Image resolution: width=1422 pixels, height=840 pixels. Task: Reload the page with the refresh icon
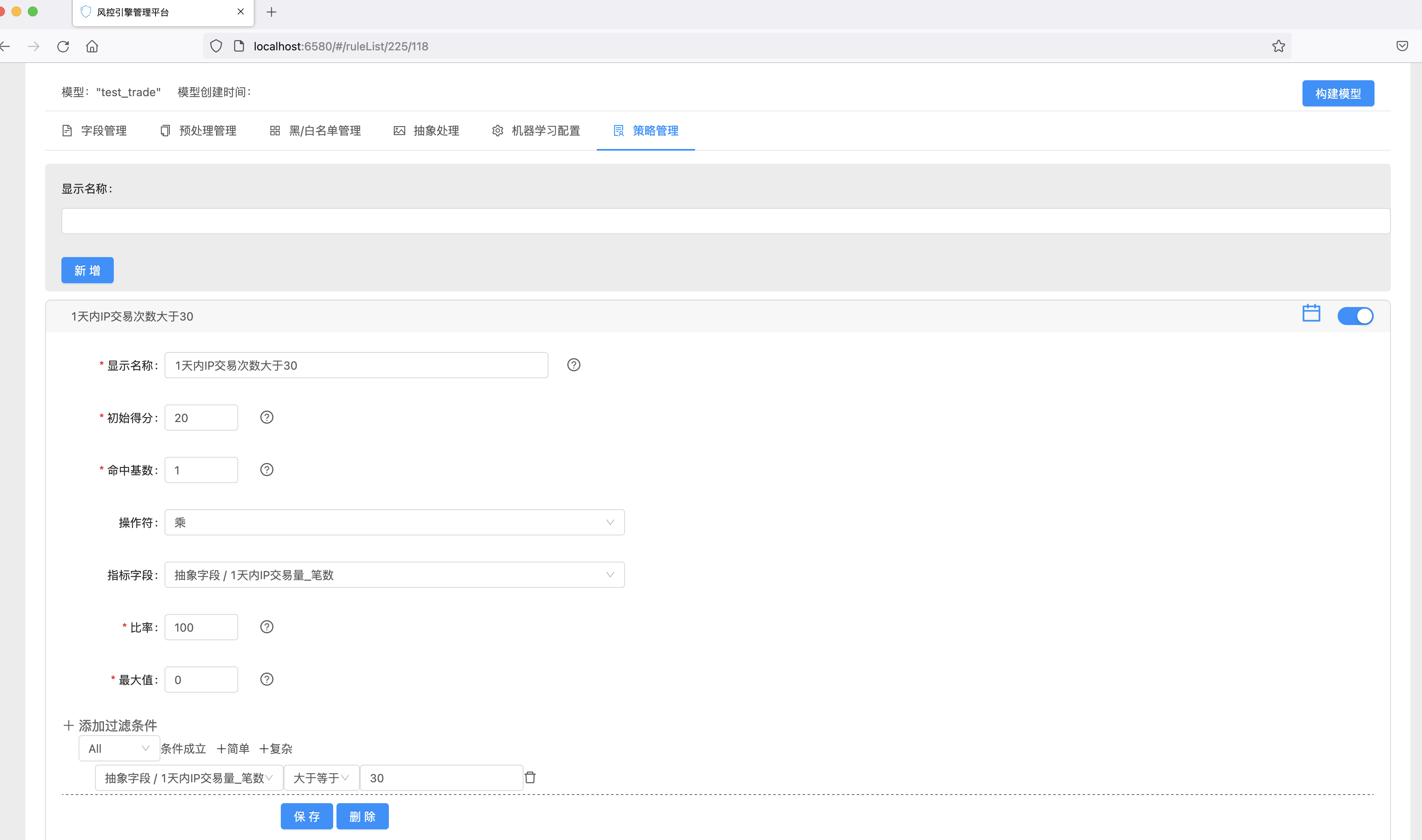click(63, 46)
